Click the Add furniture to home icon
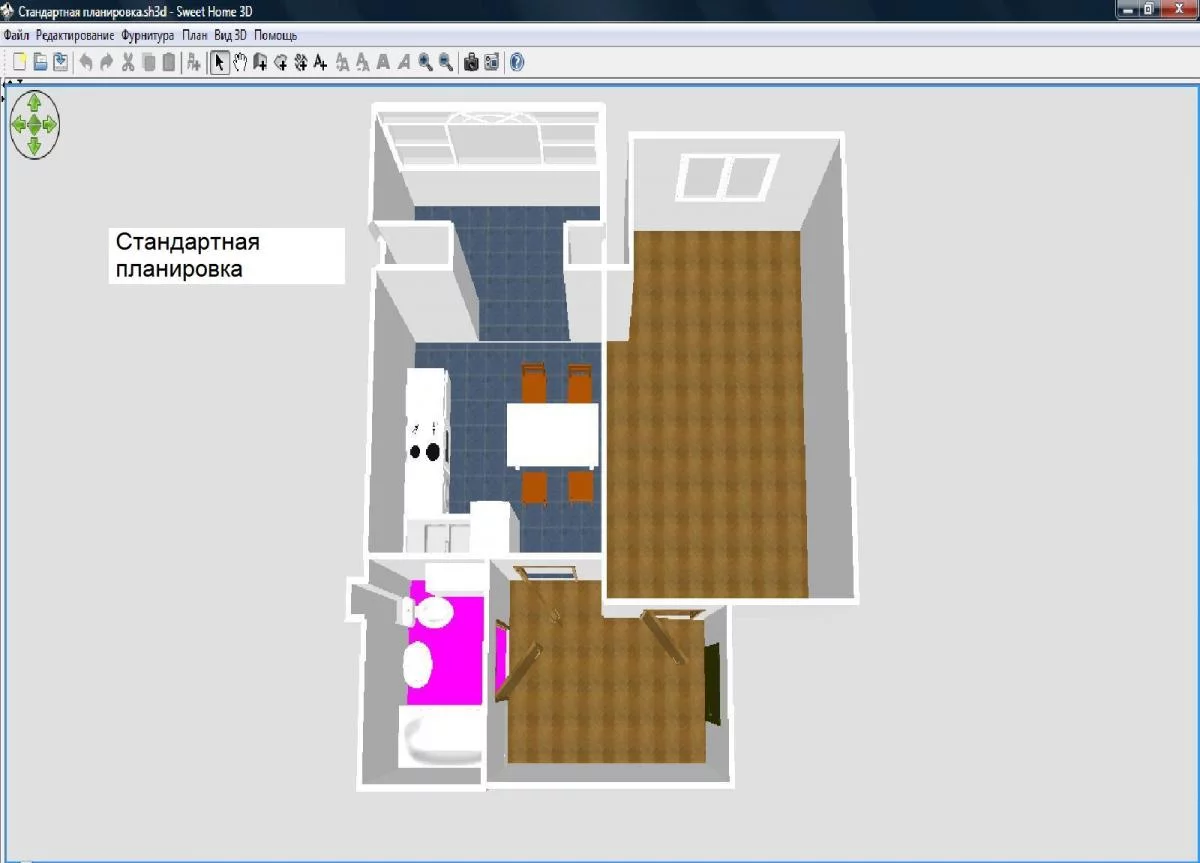 (x=194, y=62)
